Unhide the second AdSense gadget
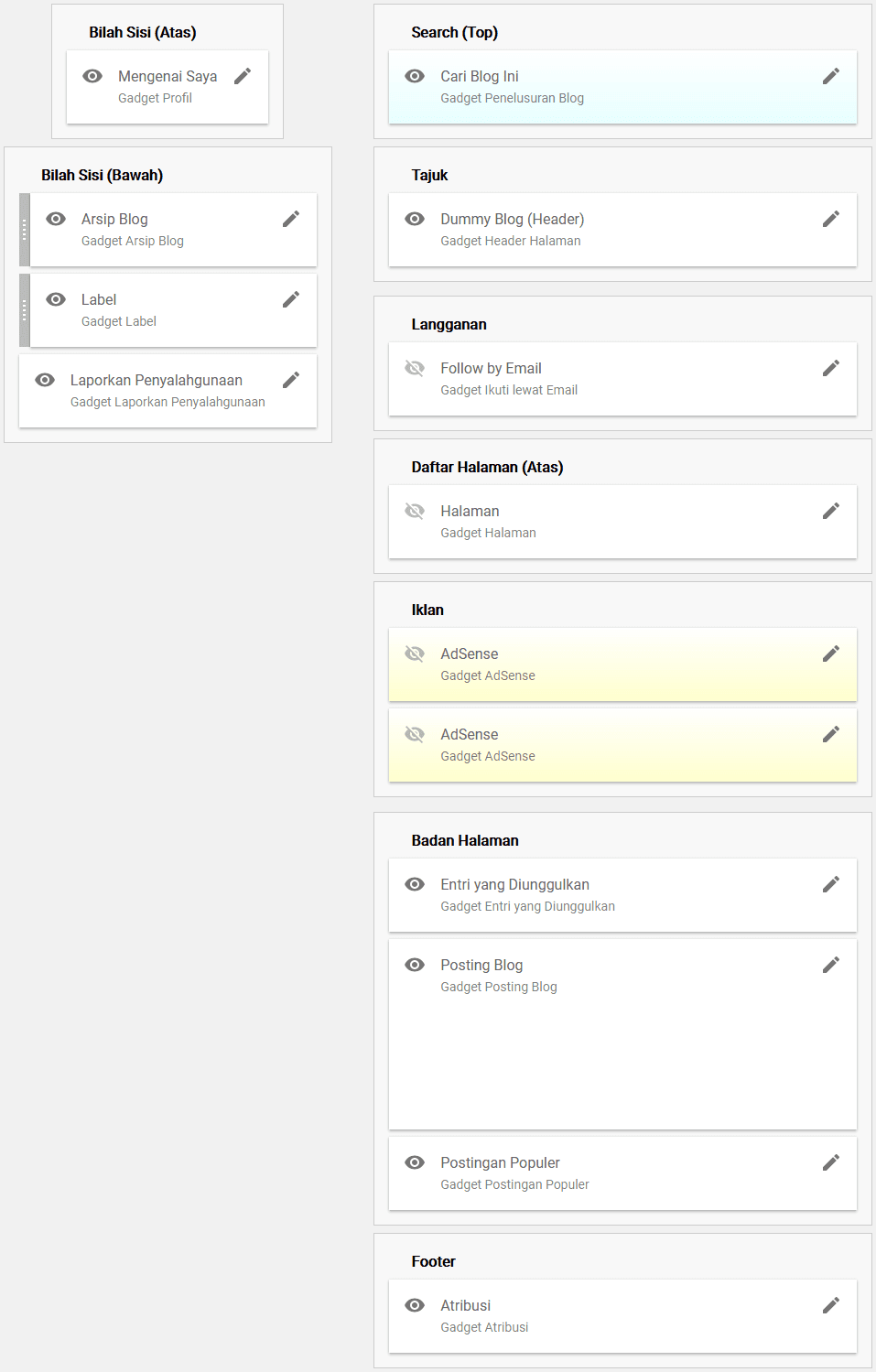Image resolution: width=876 pixels, height=1372 pixels. (415, 734)
